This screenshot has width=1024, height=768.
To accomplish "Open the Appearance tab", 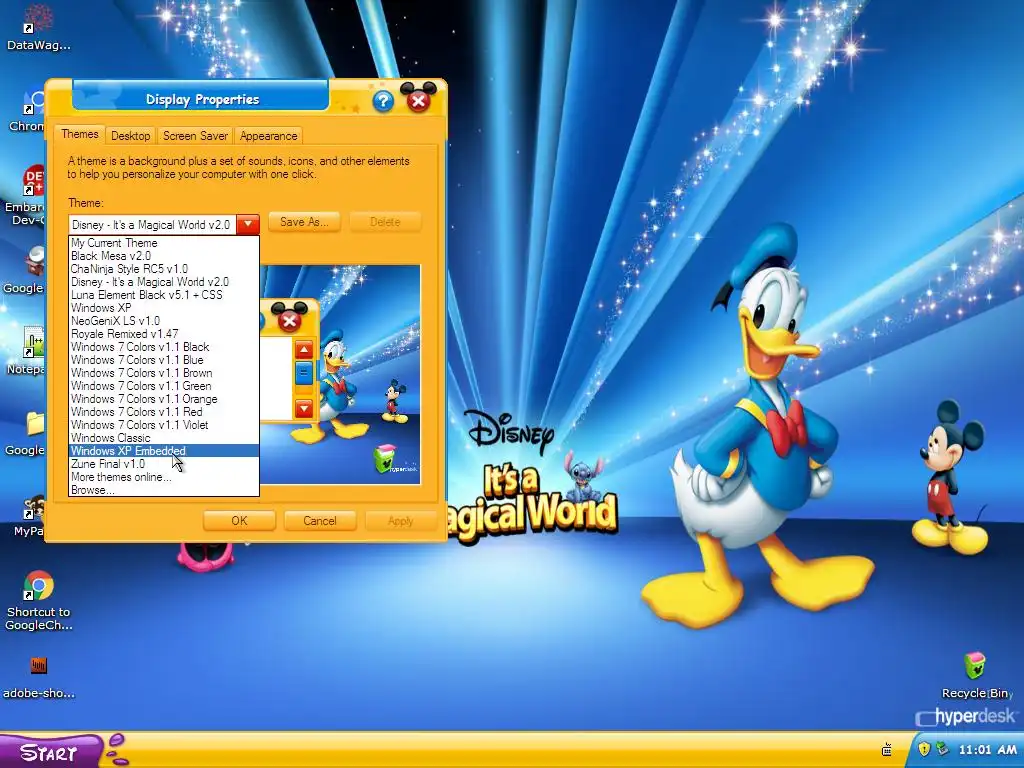I will [268, 136].
